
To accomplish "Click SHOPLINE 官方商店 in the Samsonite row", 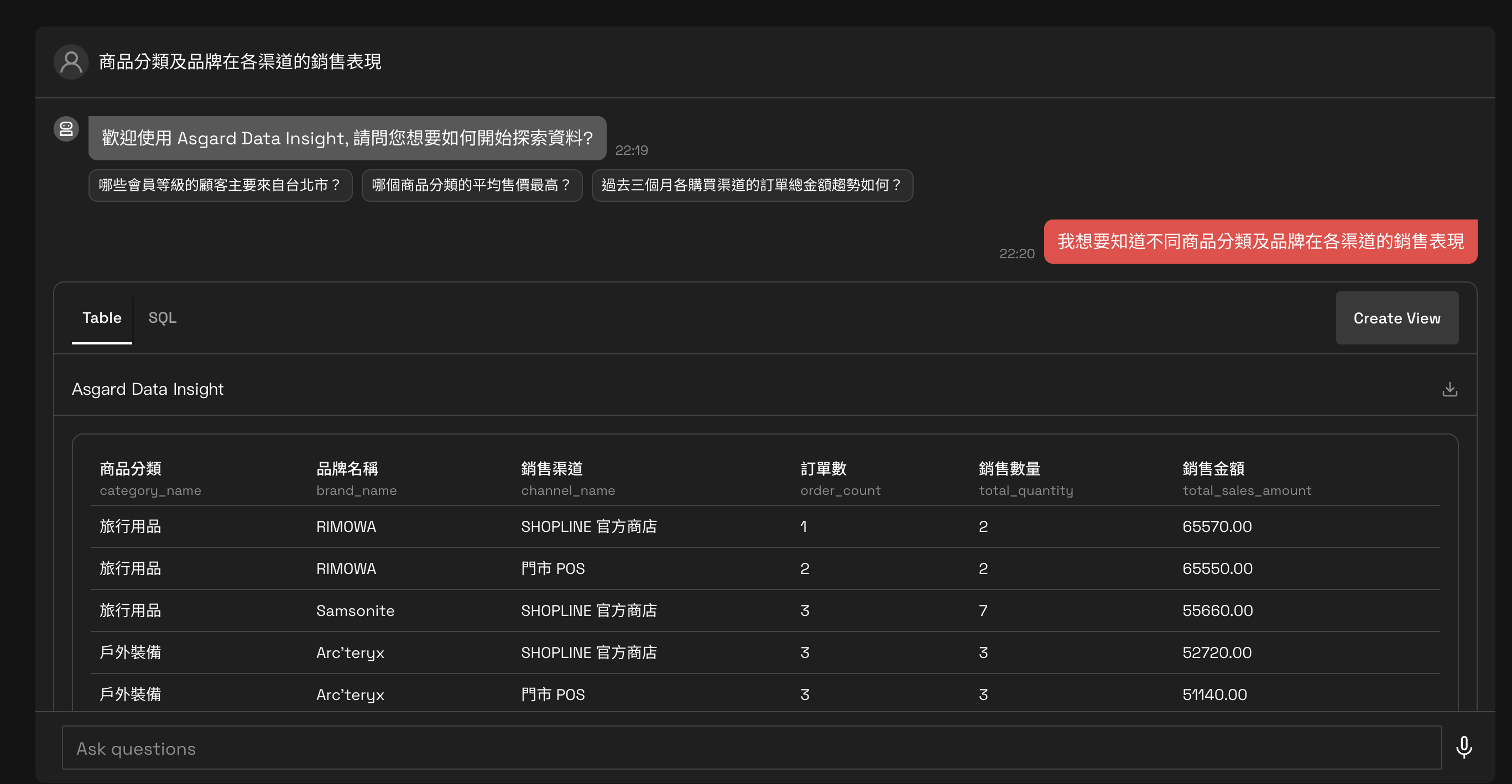I will 589,611.
